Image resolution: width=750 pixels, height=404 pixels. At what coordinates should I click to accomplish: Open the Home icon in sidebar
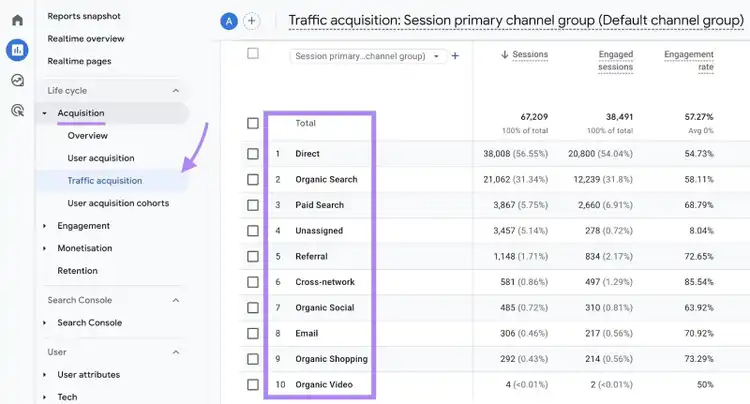(17, 20)
